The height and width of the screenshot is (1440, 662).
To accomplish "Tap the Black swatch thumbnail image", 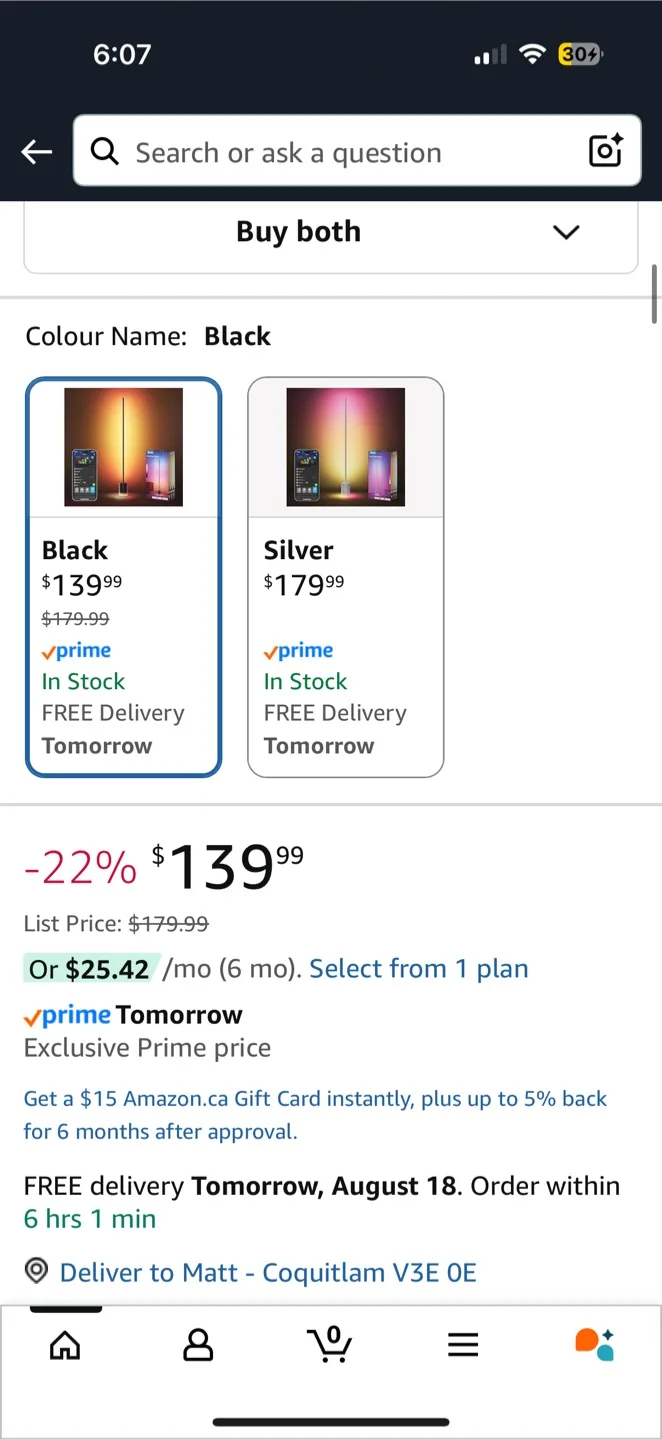I will [x=123, y=447].
